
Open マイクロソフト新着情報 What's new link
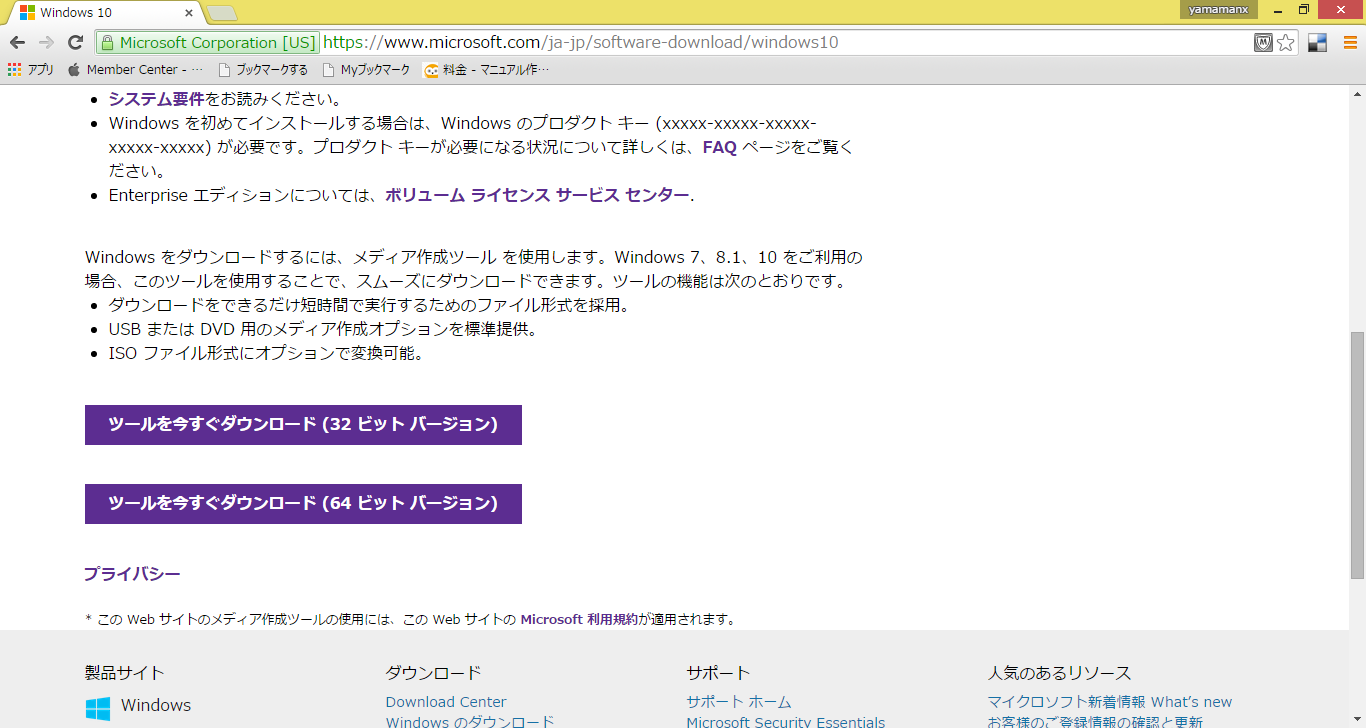(x=1110, y=702)
